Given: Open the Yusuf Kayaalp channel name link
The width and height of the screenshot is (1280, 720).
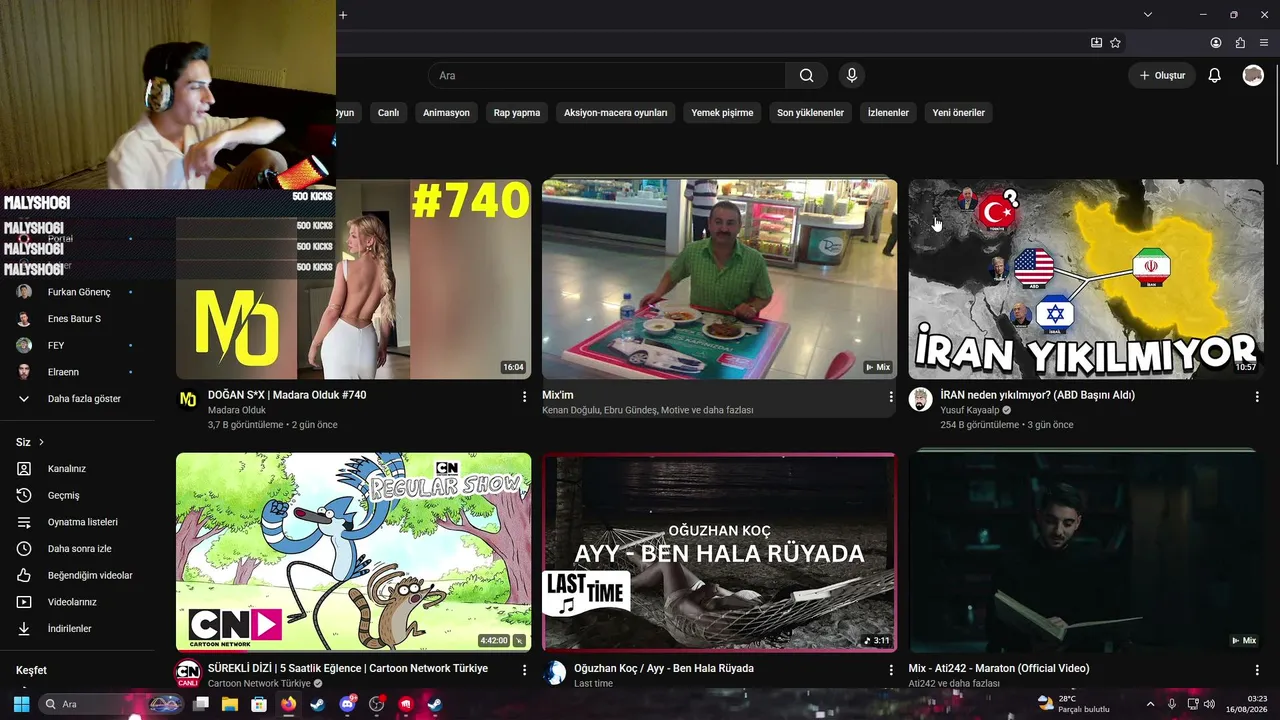Looking at the screenshot, I should click(969, 410).
